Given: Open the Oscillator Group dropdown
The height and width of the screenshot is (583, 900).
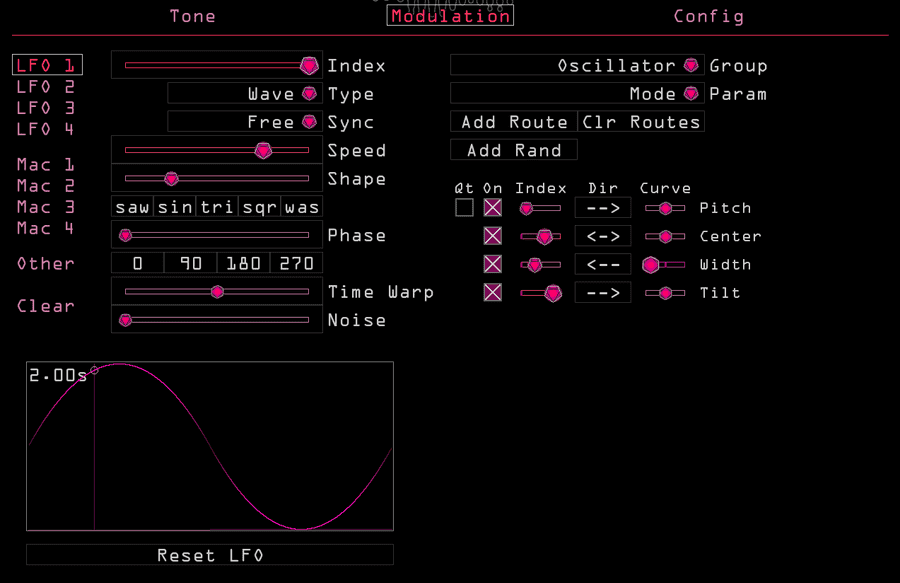Looking at the screenshot, I should tap(577, 65).
